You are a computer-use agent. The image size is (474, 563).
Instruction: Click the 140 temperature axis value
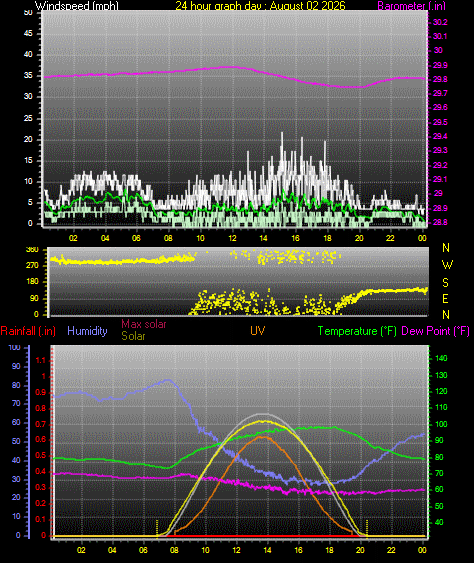(441, 358)
